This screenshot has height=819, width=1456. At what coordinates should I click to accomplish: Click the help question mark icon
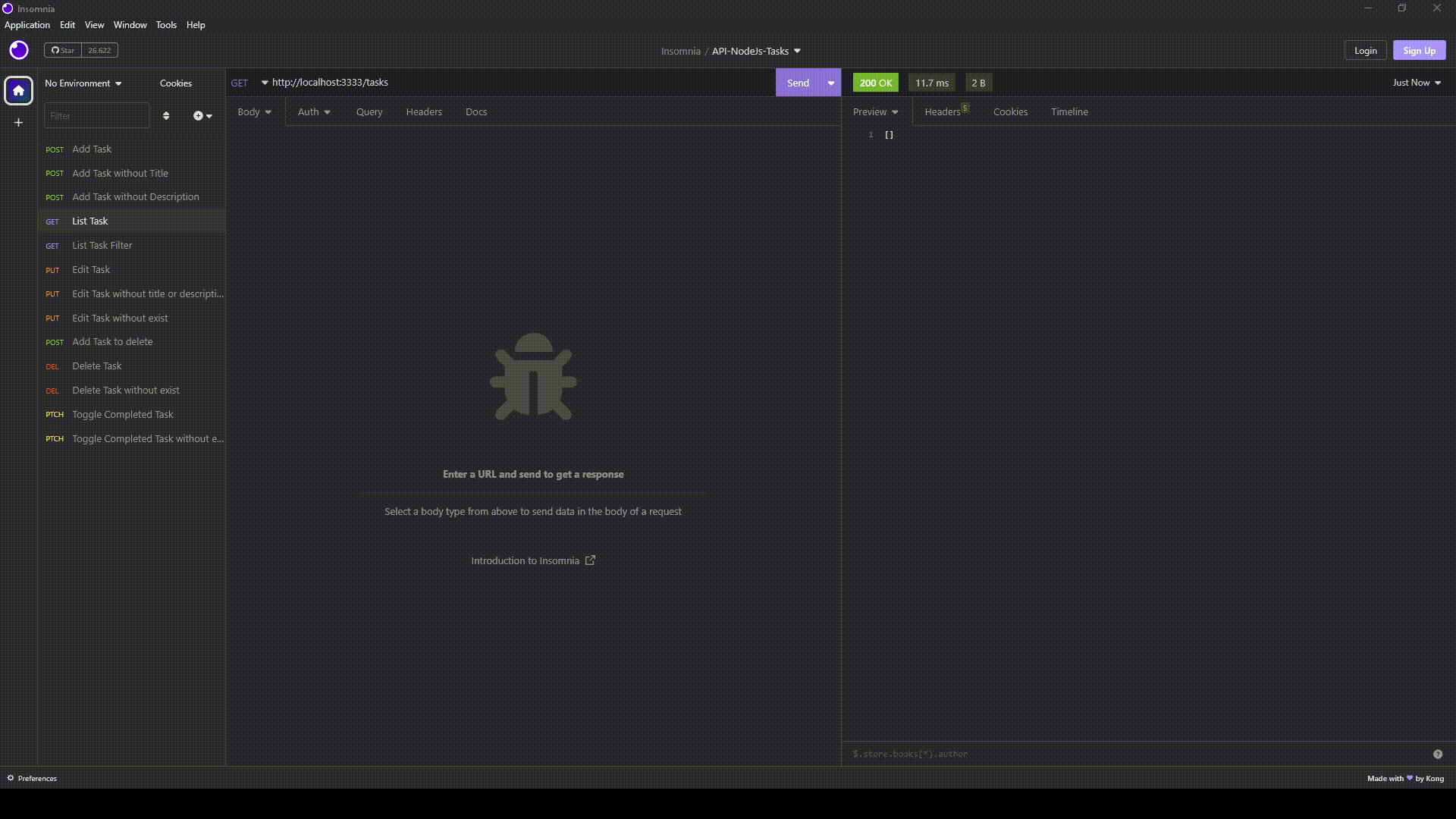pos(1437,754)
